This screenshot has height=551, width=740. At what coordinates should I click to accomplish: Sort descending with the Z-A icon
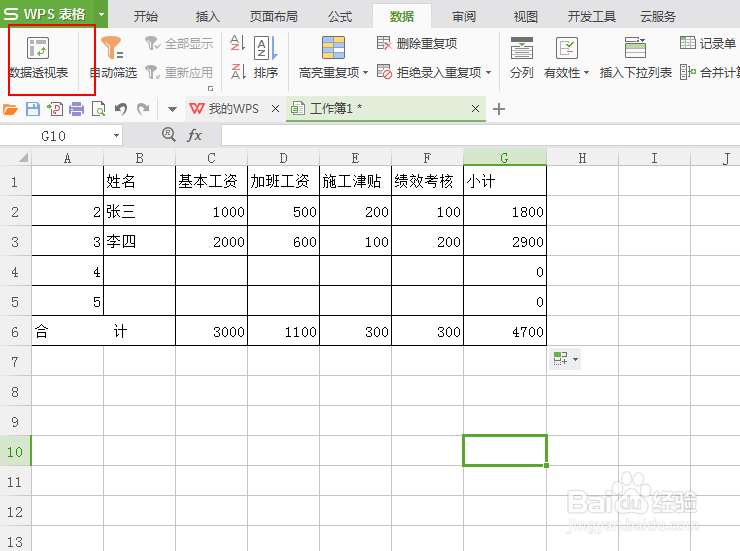(x=237, y=72)
